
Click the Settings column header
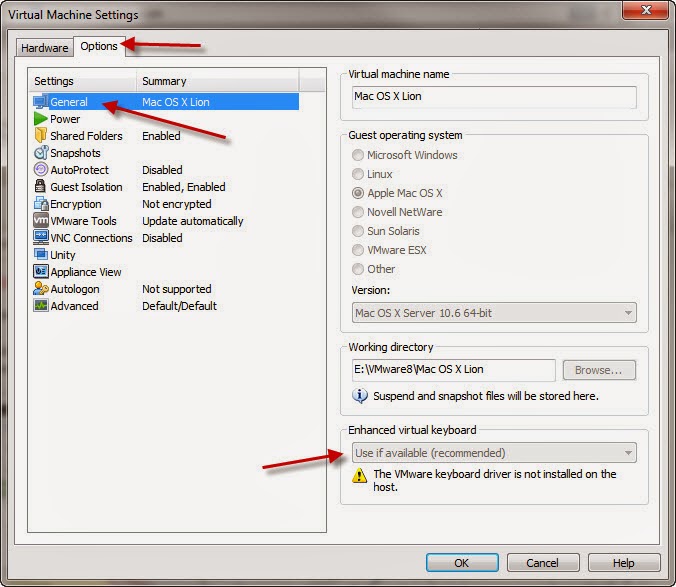click(x=84, y=81)
